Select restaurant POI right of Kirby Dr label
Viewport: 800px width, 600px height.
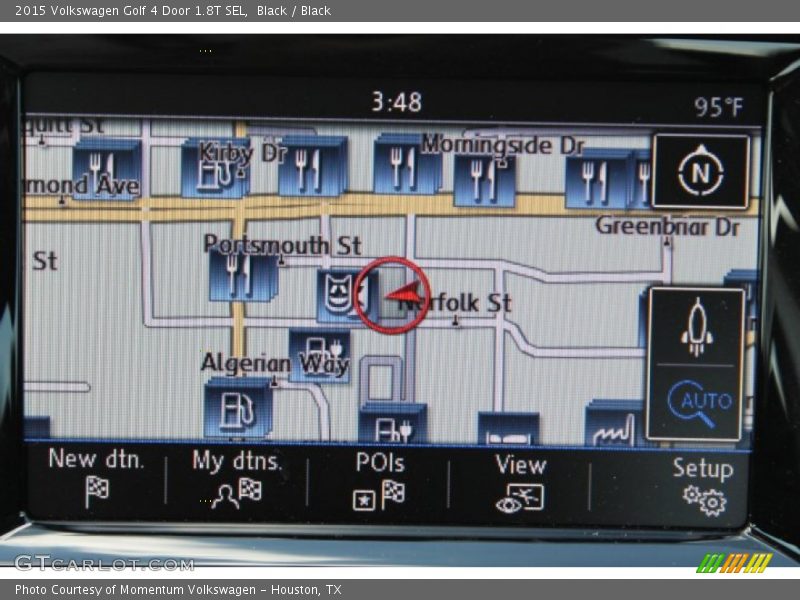point(312,167)
